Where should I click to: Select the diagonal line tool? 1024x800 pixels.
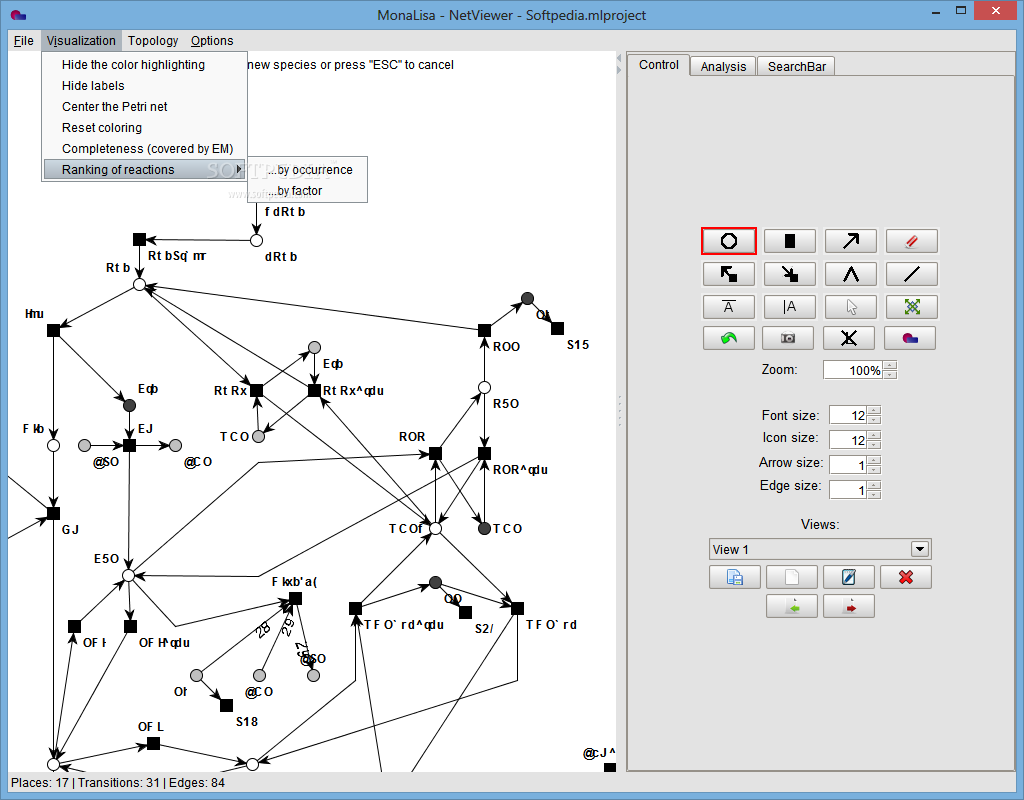pyautogui.click(x=912, y=274)
